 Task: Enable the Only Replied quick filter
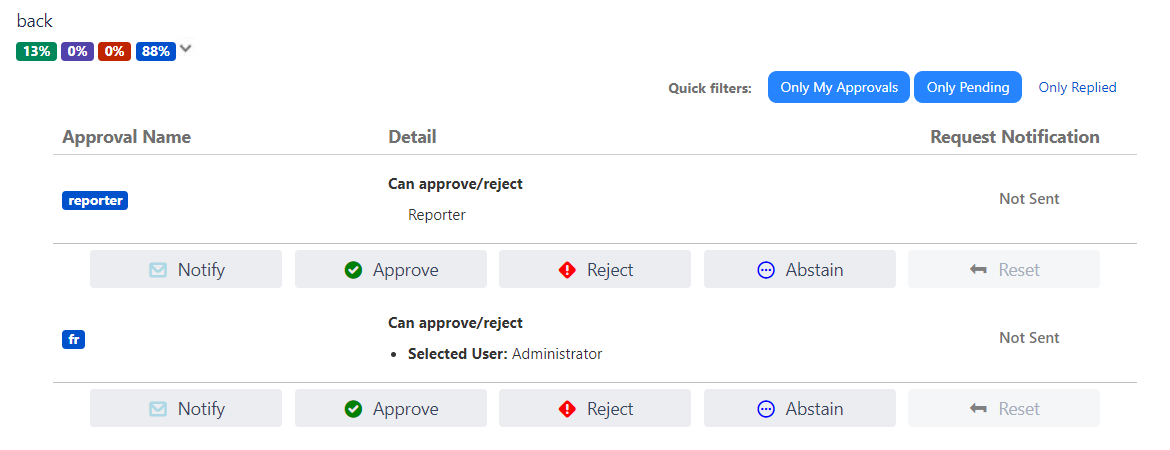coord(1077,87)
